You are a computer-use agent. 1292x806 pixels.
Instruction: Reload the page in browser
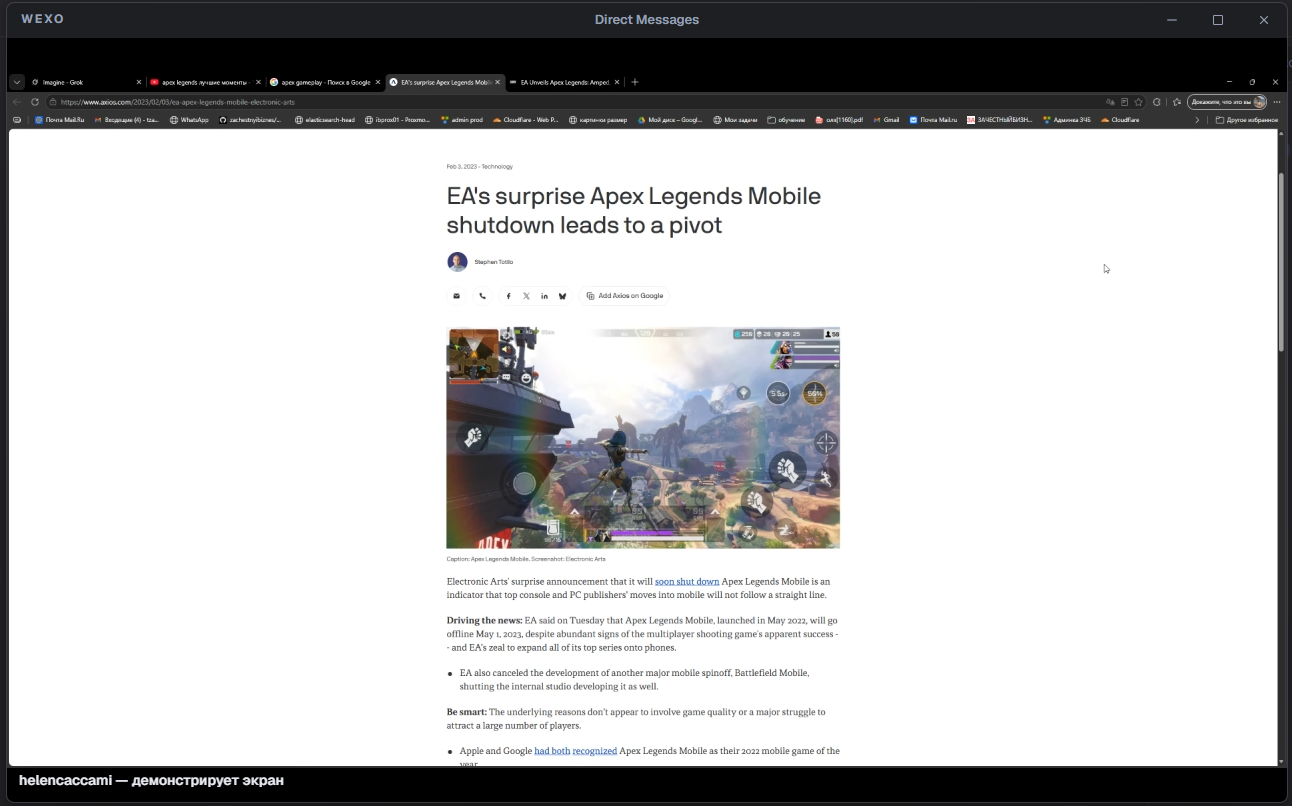point(35,102)
